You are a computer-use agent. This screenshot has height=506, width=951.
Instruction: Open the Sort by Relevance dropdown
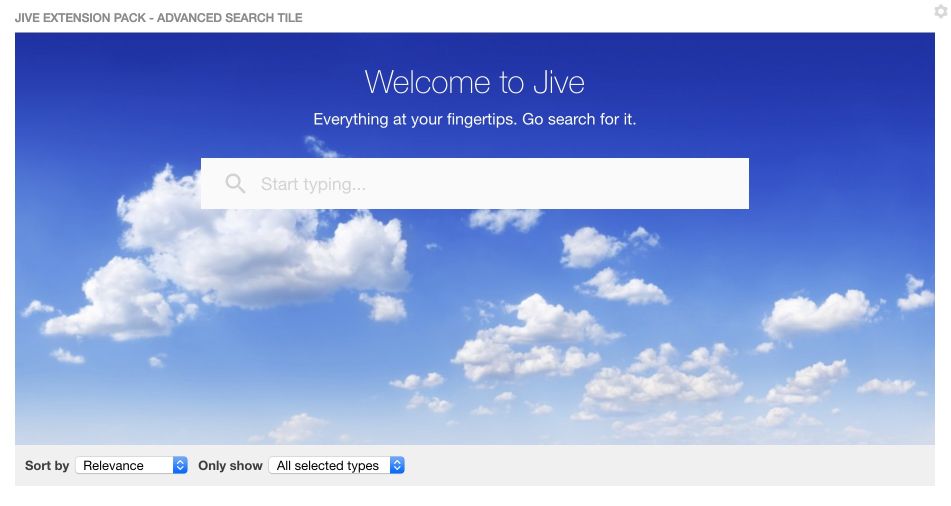(x=132, y=465)
